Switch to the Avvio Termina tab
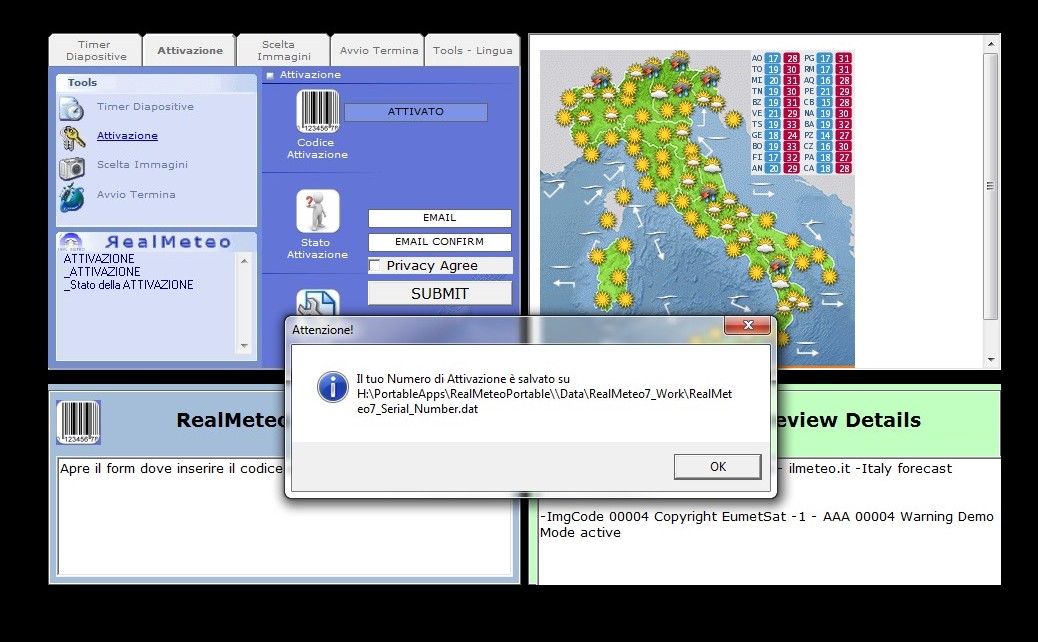The image size is (1038, 642). point(378,50)
